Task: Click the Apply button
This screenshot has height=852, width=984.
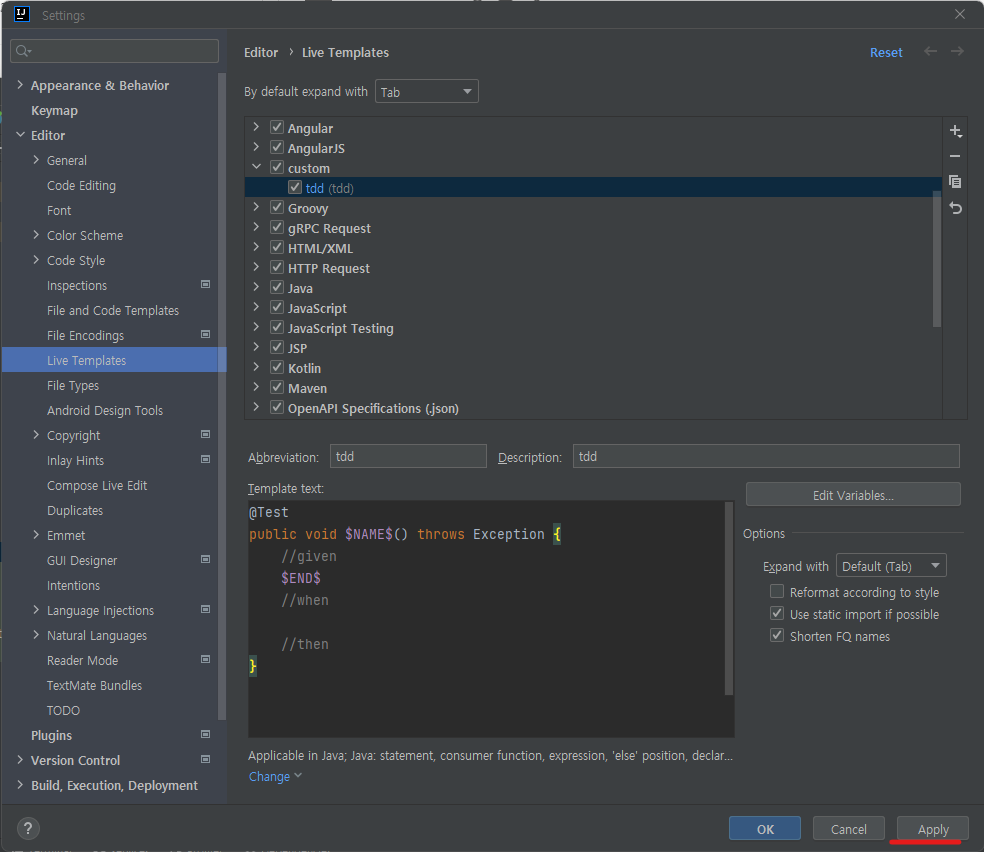Action: [x=933, y=829]
